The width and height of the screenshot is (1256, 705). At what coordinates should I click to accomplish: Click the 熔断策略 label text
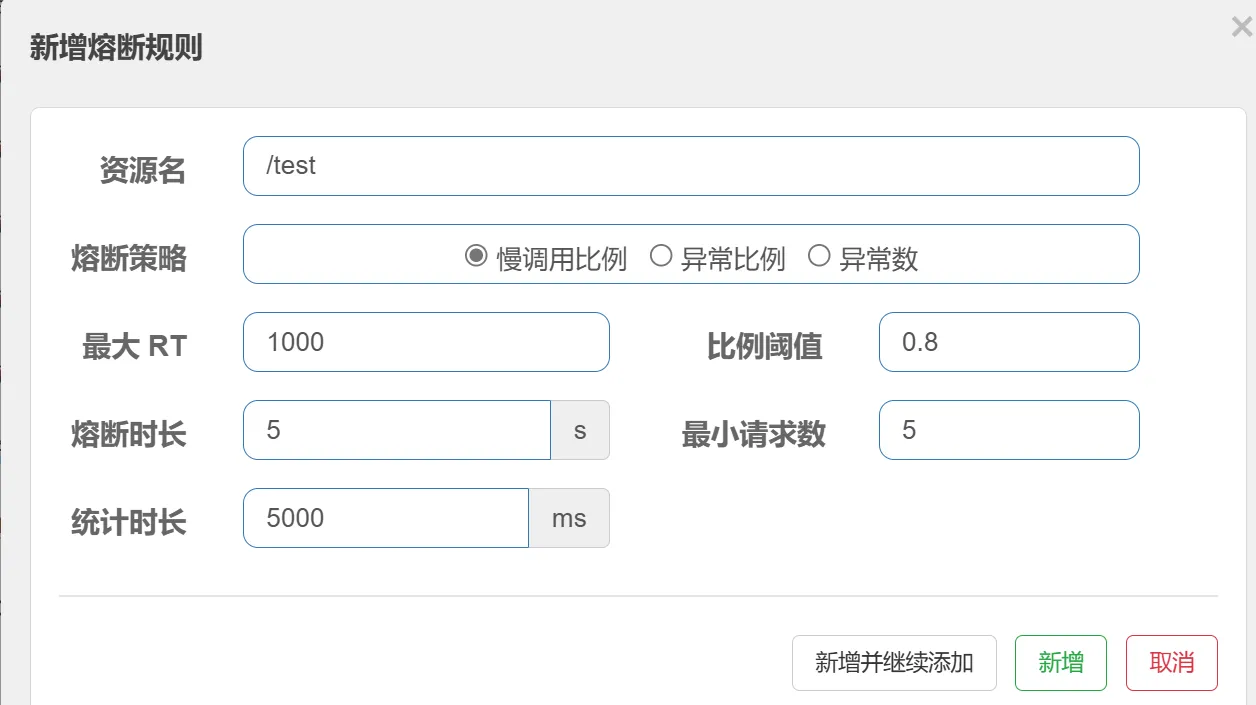[x=128, y=259]
